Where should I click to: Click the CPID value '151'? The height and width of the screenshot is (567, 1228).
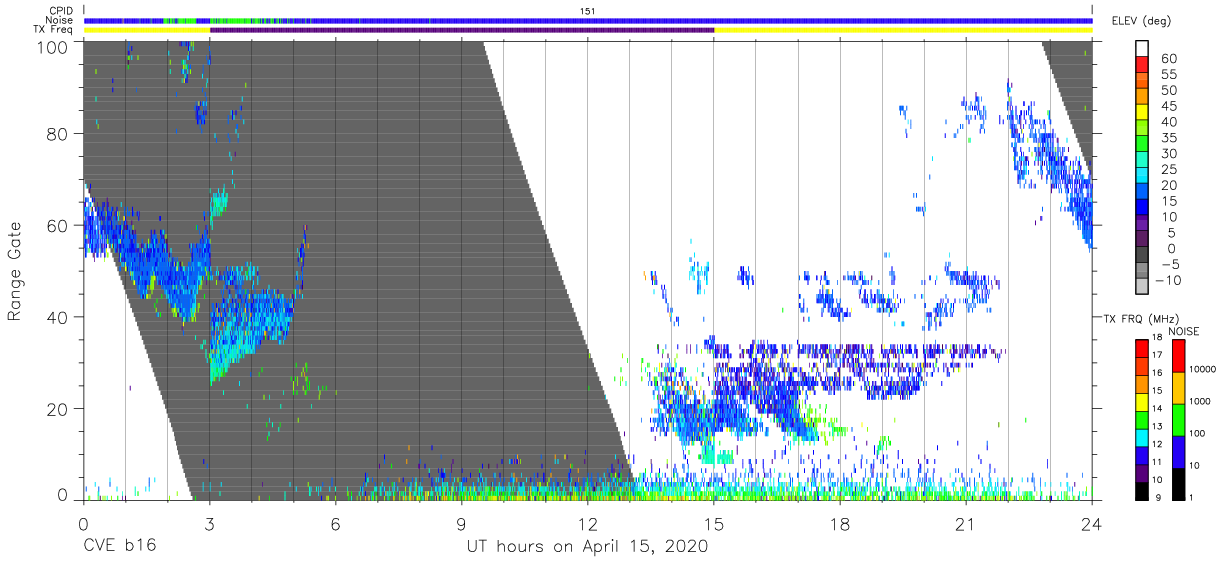pos(588,11)
